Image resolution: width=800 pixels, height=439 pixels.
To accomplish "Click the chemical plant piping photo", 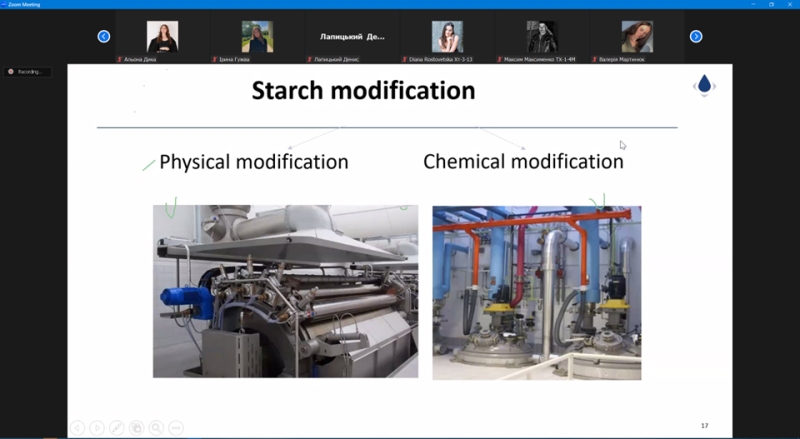I will (x=537, y=293).
